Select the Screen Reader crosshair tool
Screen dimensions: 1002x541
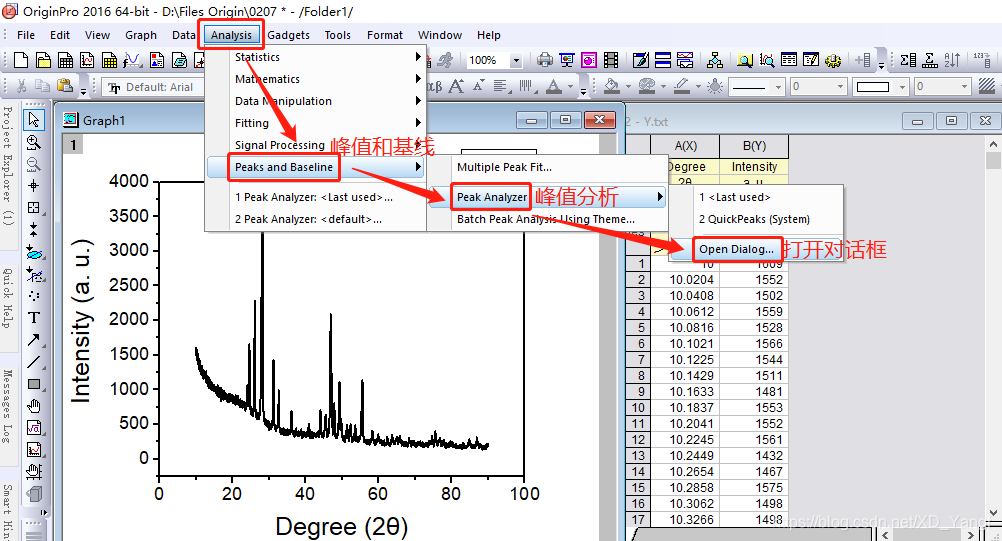[34, 186]
